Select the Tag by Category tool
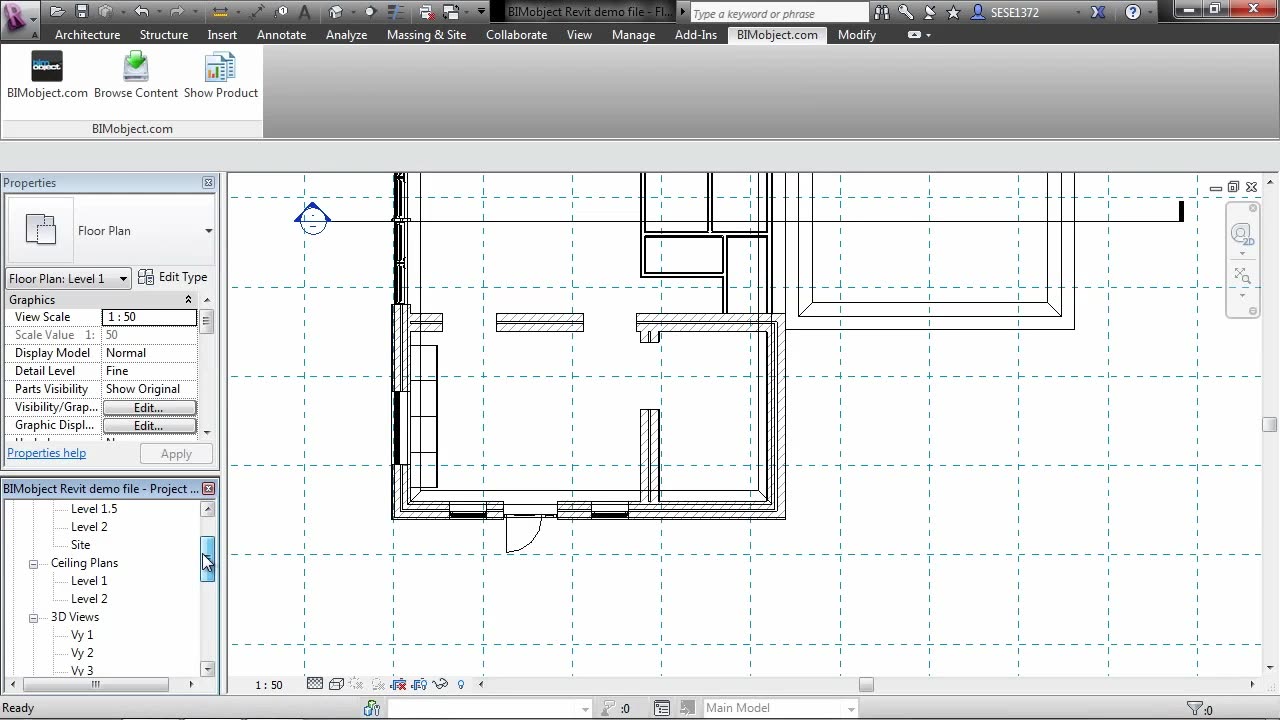Image resolution: width=1280 pixels, height=720 pixels. [282, 12]
